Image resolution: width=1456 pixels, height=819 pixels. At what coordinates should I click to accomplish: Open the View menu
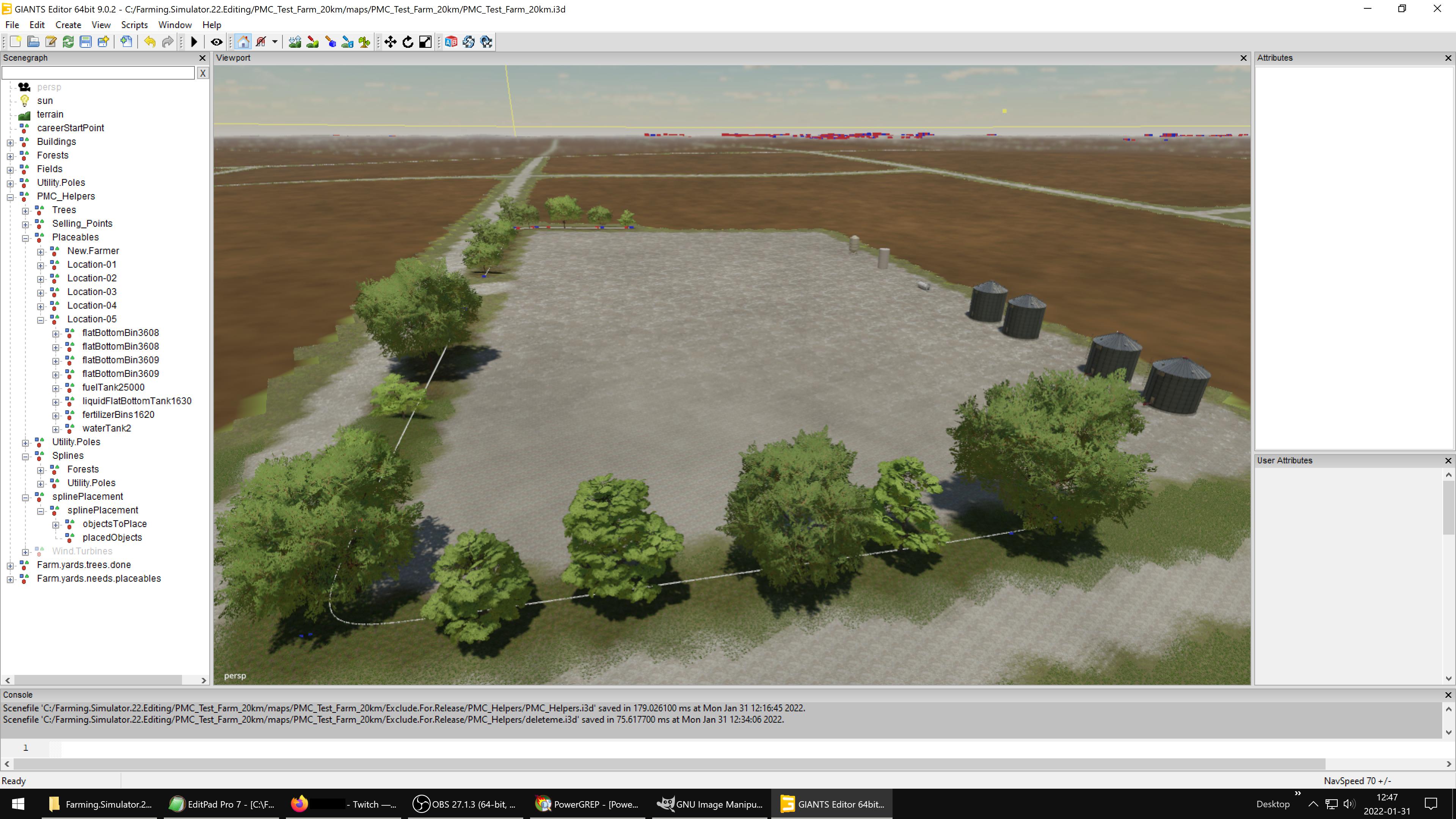pos(101,25)
